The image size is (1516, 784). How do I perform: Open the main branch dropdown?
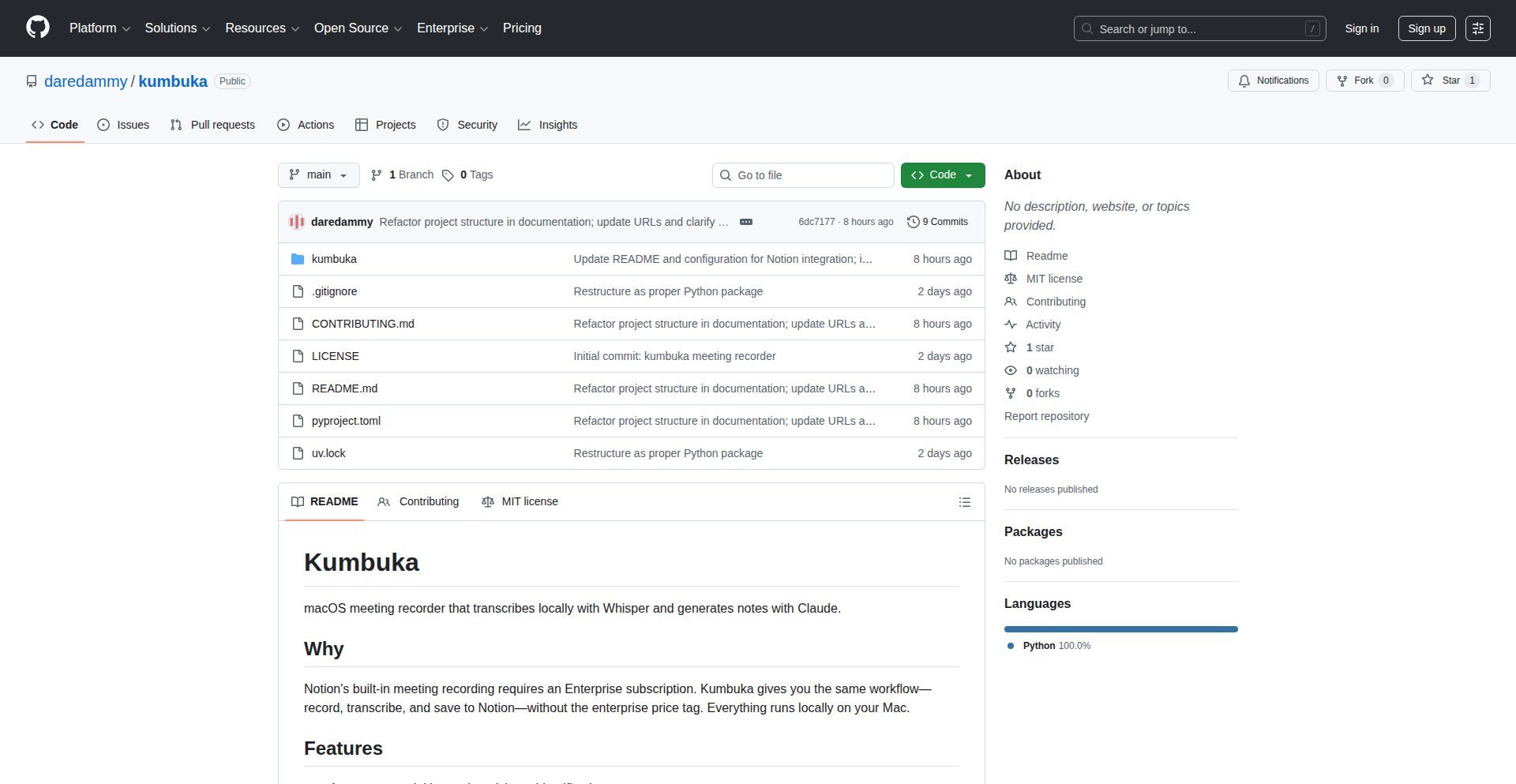(x=318, y=175)
